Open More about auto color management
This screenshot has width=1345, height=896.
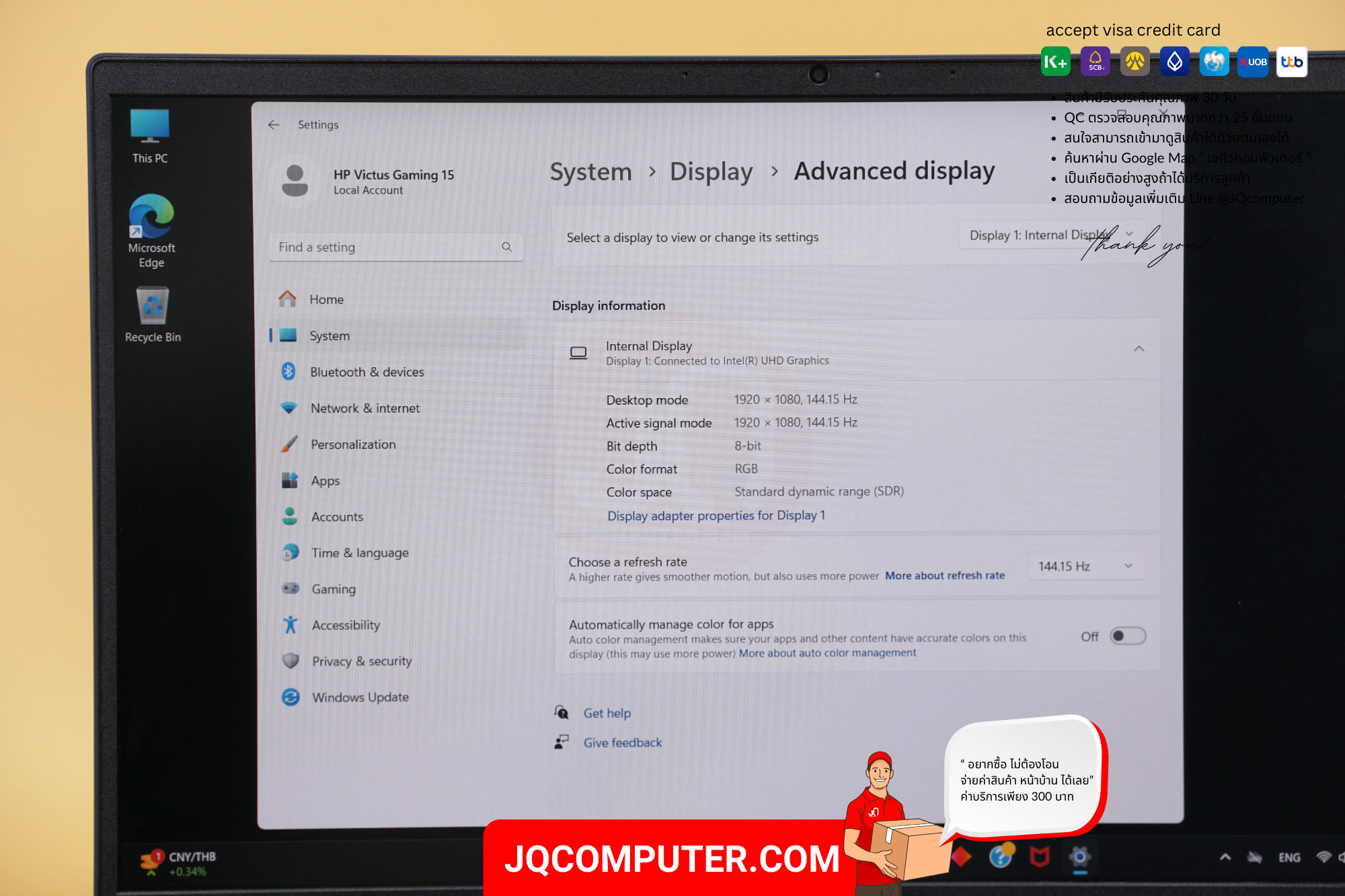[827, 653]
